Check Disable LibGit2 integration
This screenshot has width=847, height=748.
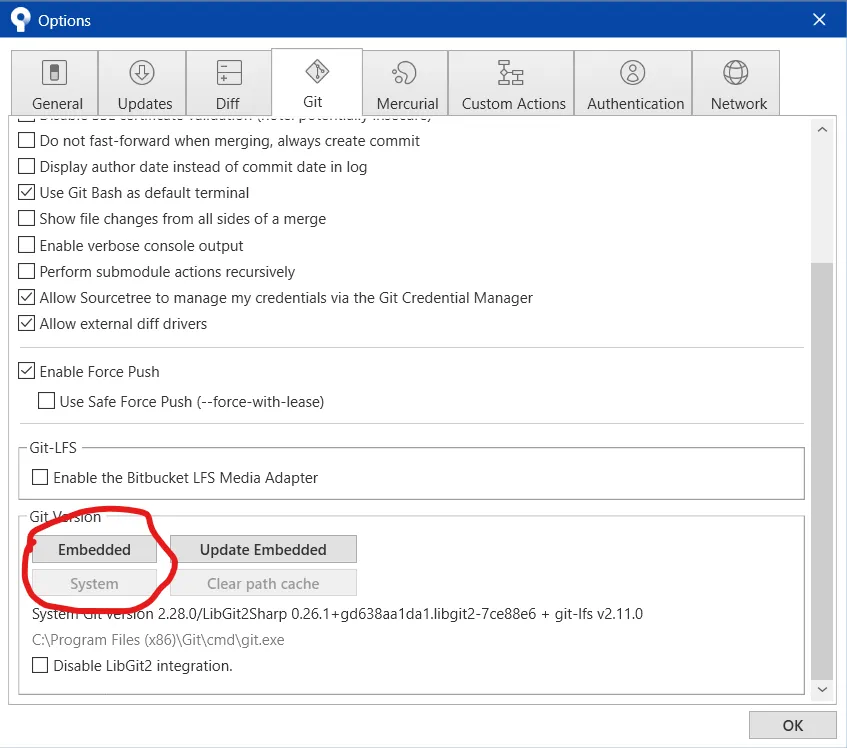pos(40,665)
